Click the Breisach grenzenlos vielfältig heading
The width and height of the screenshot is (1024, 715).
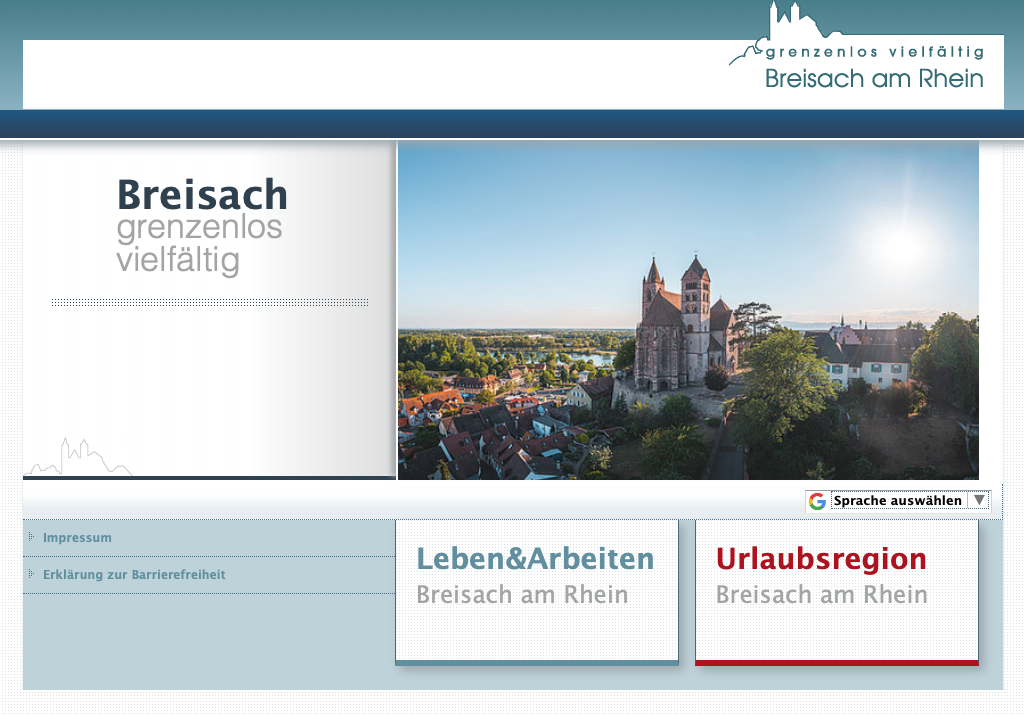pyautogui.click(x=202, y=227)
